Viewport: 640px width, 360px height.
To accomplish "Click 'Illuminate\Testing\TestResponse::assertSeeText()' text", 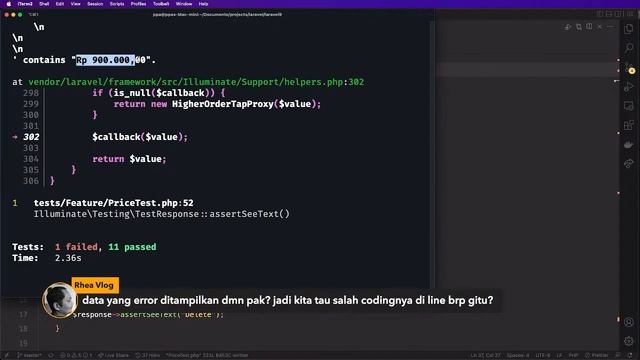I will click(162, 214).
